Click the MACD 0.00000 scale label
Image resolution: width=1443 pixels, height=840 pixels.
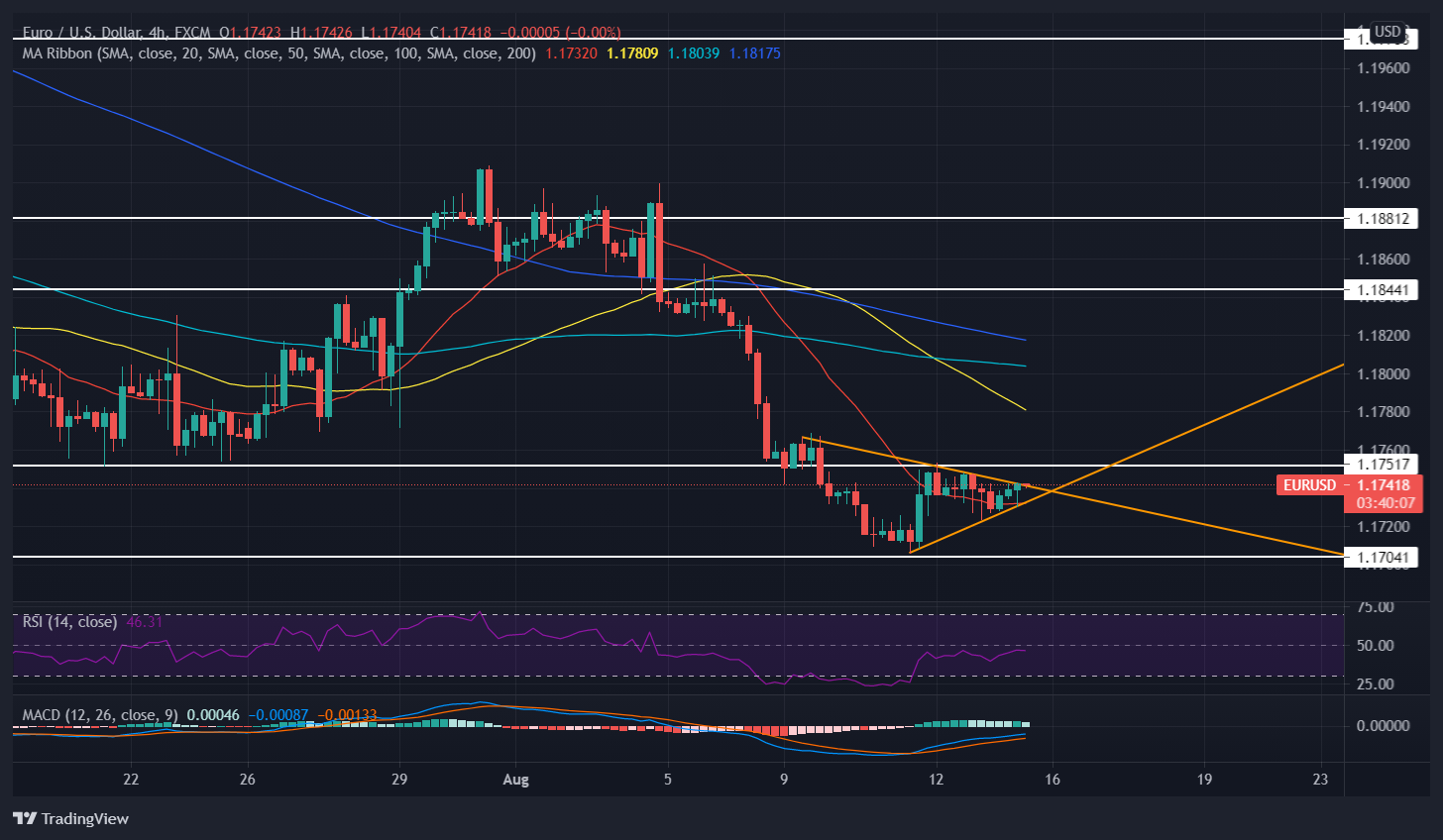pos(1383,726)
